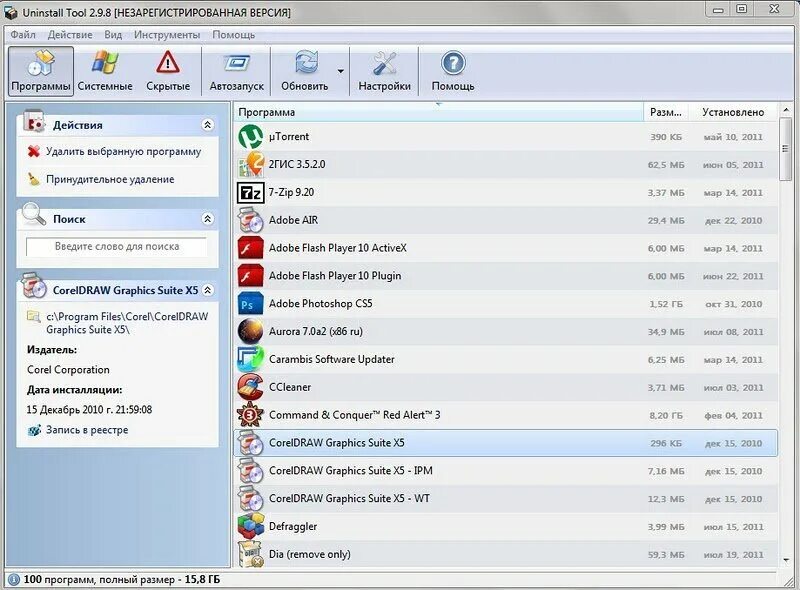800x590 pixels.
Task: Click install date май 10, 2011
Action: (x=733, y=137)
